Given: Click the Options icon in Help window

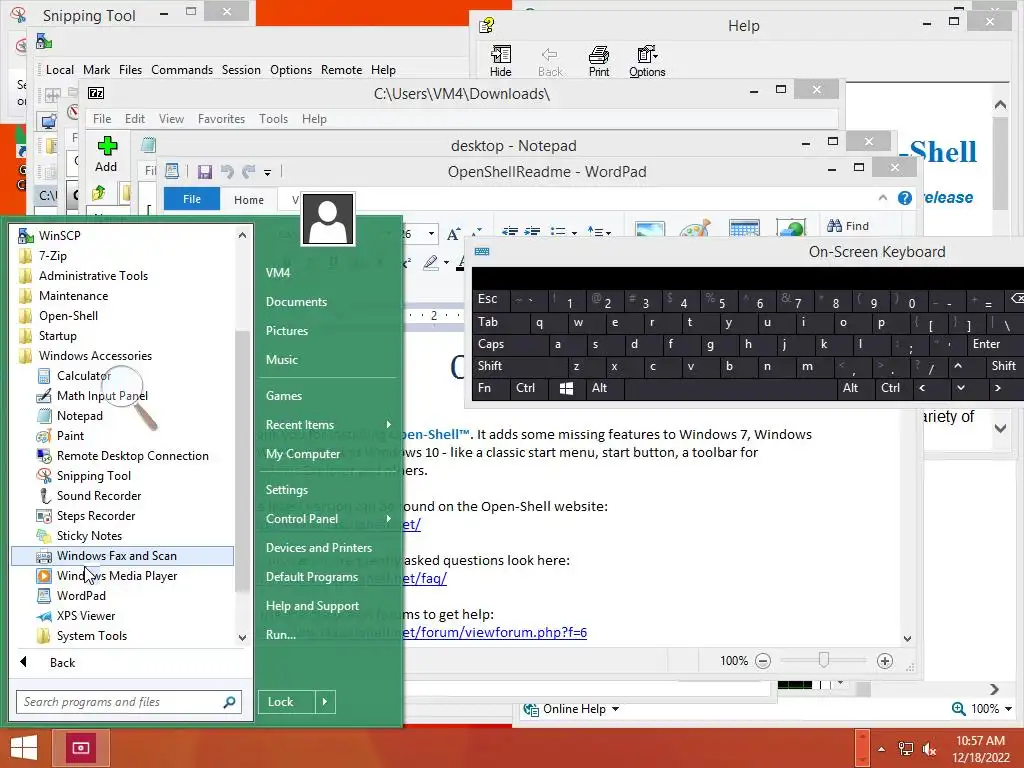Looking at the screenshot, I should [x=647, y=61].
